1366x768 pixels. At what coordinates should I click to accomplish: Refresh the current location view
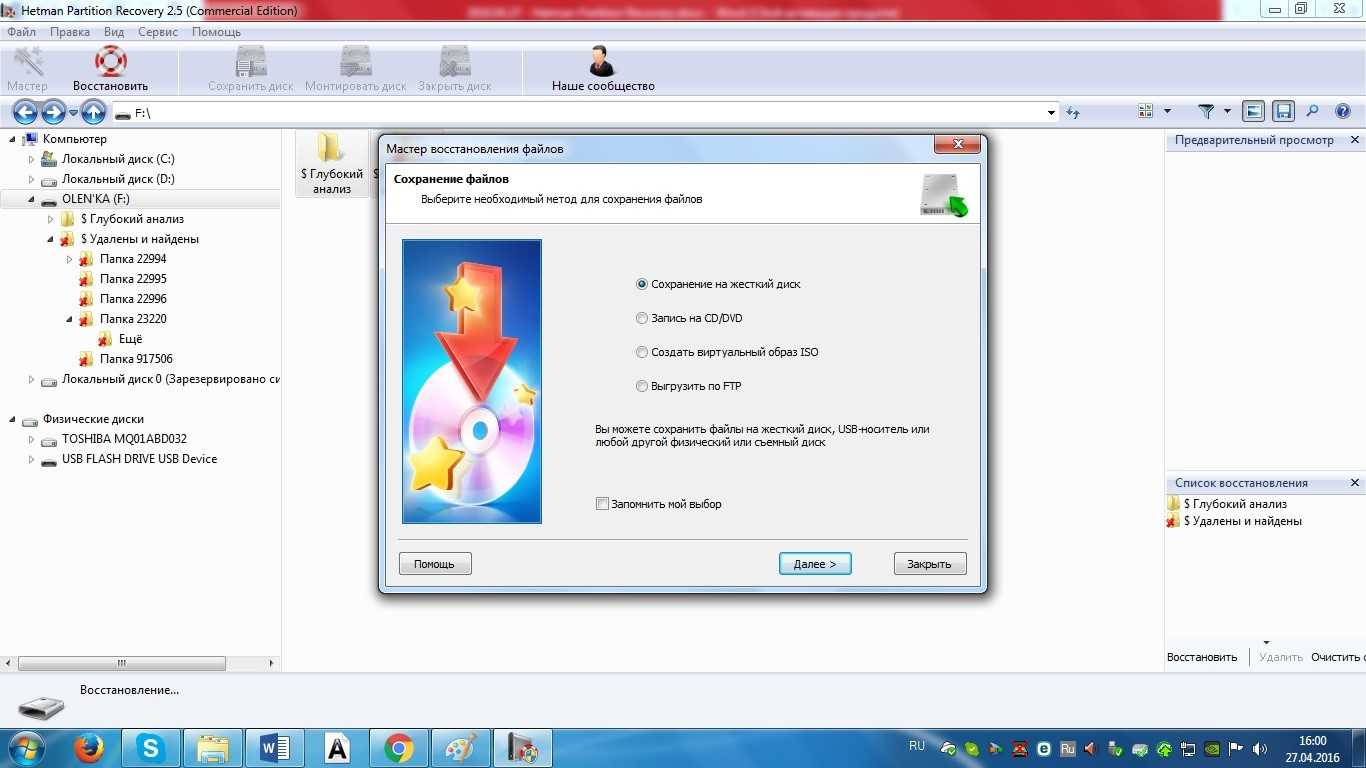tap(1073, 112)
